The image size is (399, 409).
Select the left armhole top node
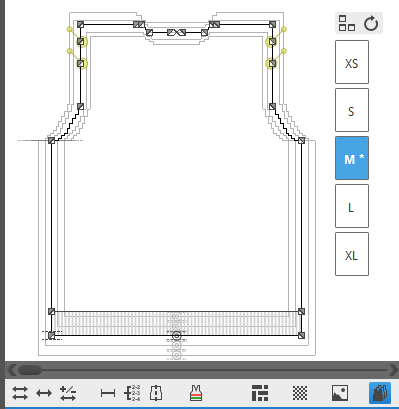[80, 106]
